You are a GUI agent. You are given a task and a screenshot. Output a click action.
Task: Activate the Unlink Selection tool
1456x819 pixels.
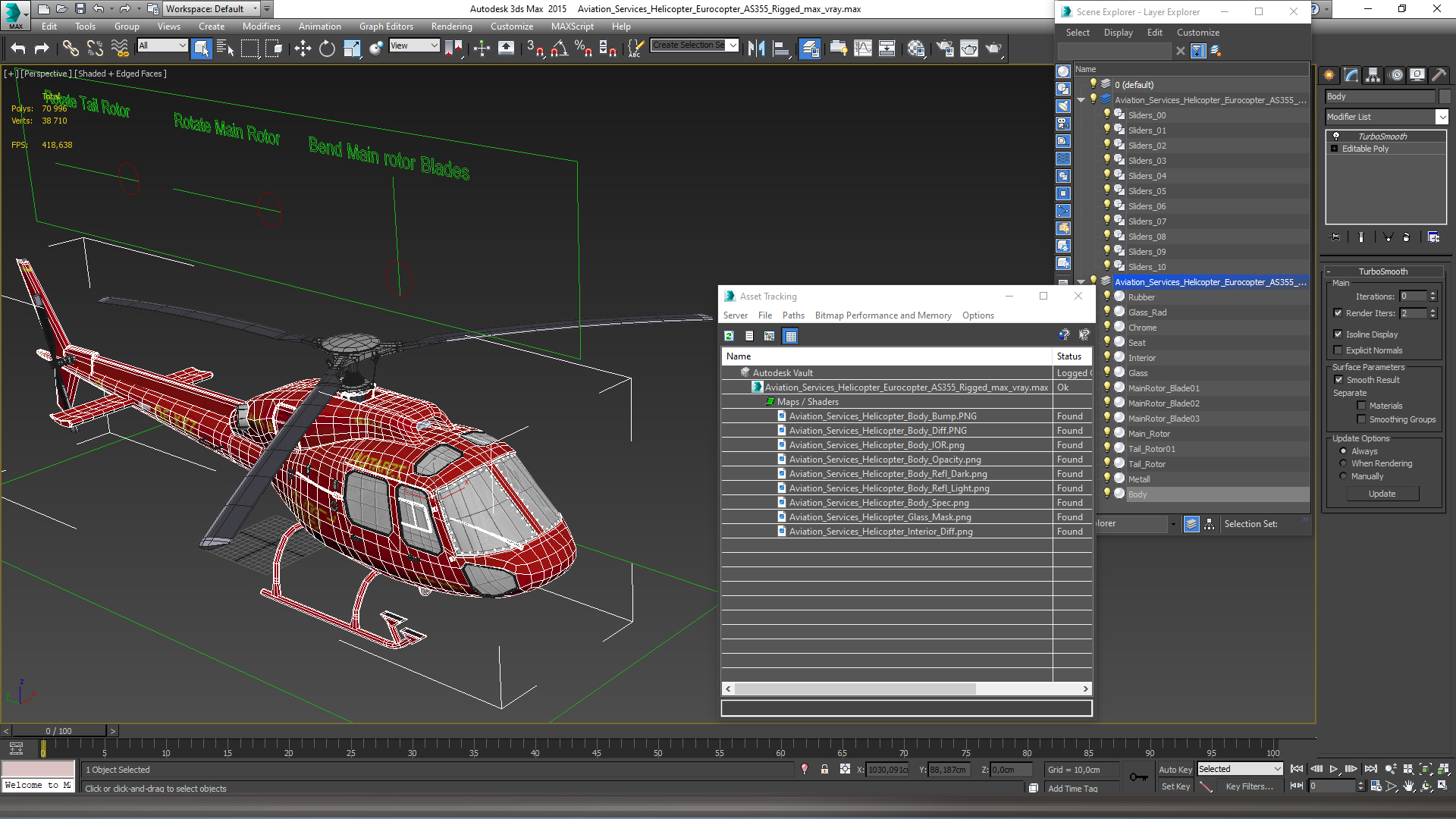(95, 49)
